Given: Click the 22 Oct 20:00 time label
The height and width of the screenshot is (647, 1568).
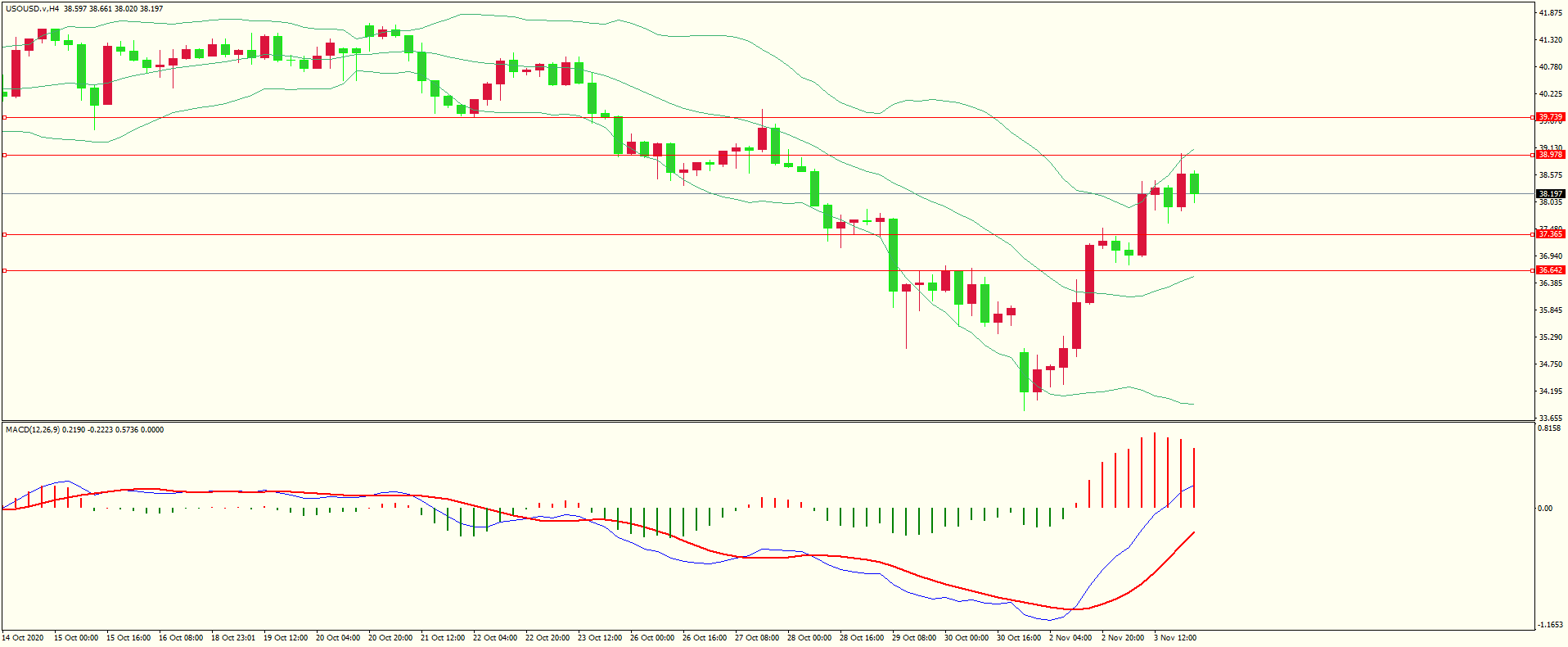Looking at the screenshot, I should point(547,638).
